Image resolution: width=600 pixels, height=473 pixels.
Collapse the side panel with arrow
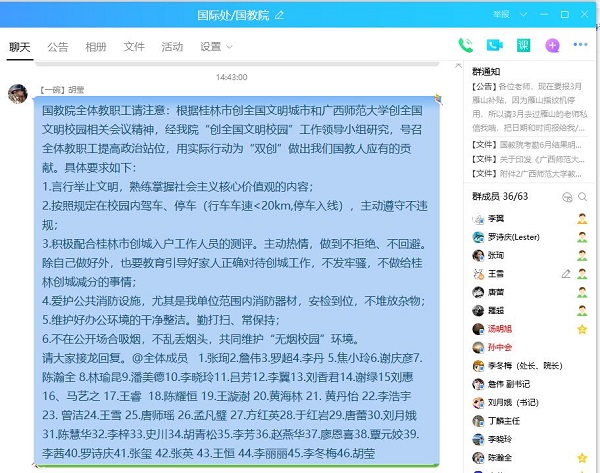point(458,65)
